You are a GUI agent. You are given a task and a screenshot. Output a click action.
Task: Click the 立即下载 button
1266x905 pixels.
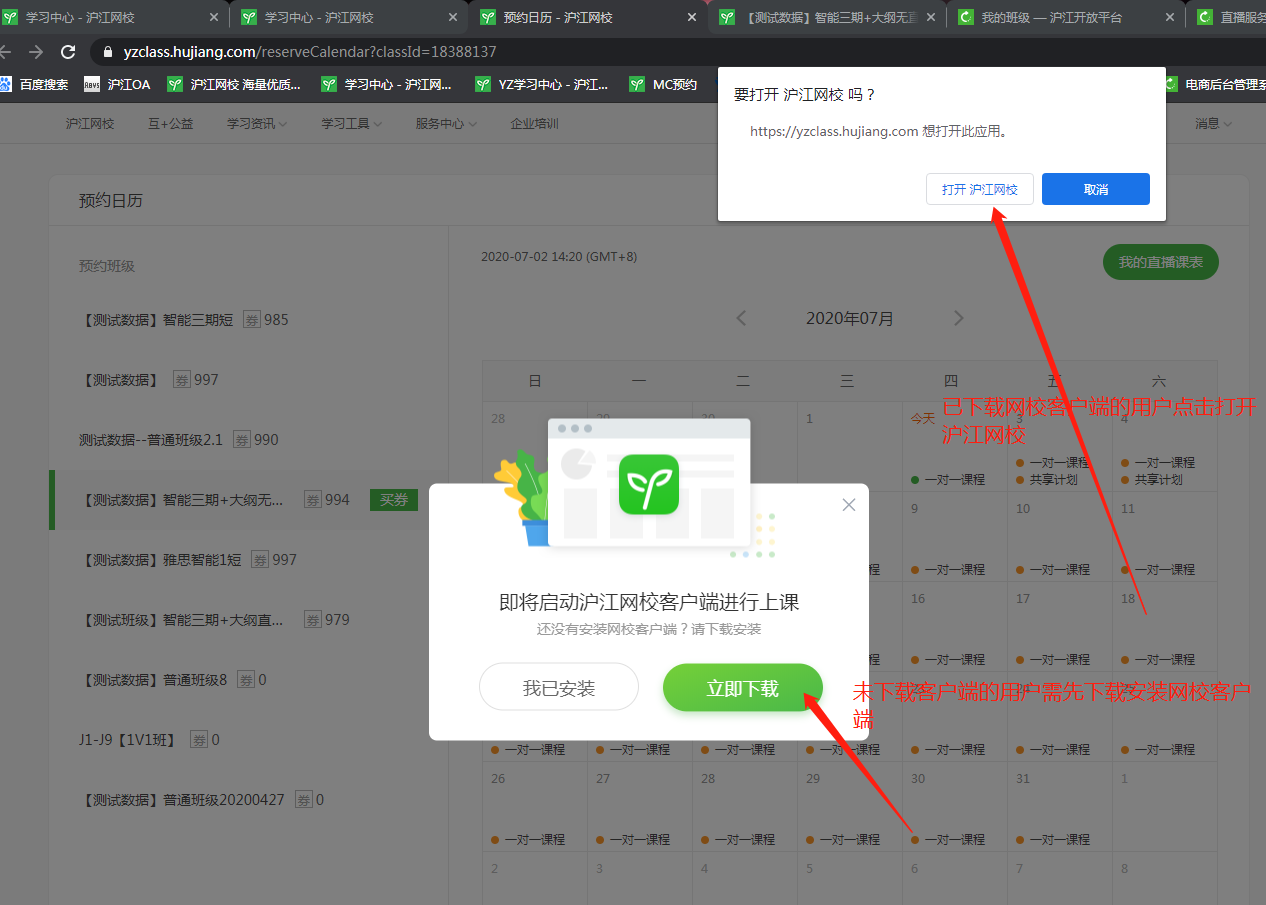tap(742, 688)
